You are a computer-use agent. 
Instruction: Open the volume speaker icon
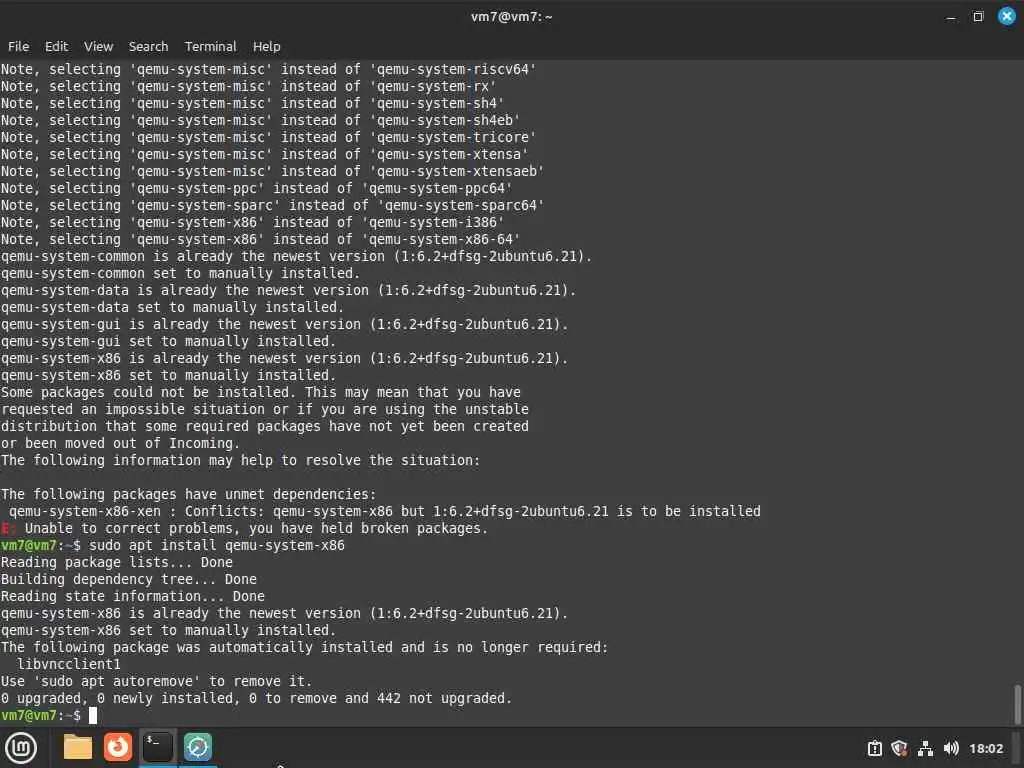pos(951,748)
